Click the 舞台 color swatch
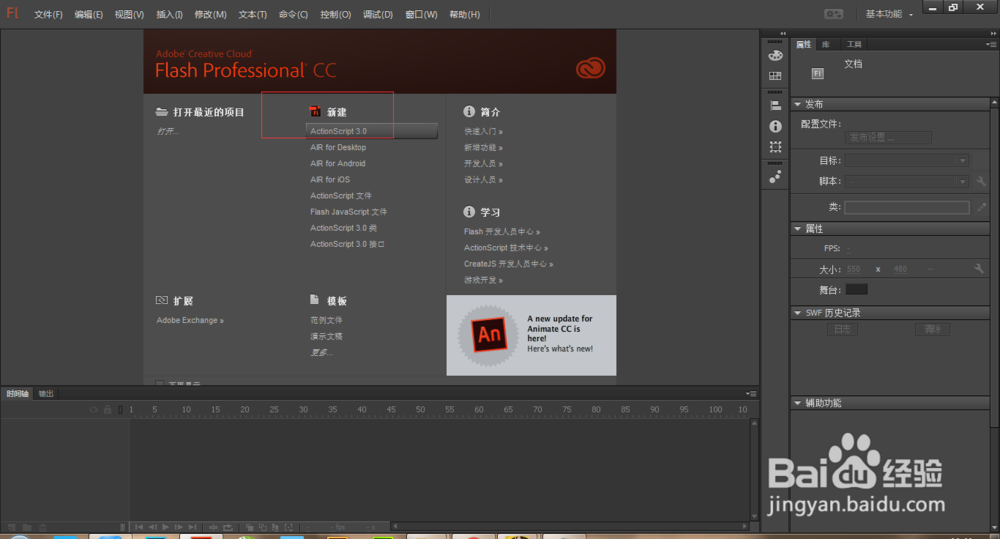 click(x=856, y=290)
